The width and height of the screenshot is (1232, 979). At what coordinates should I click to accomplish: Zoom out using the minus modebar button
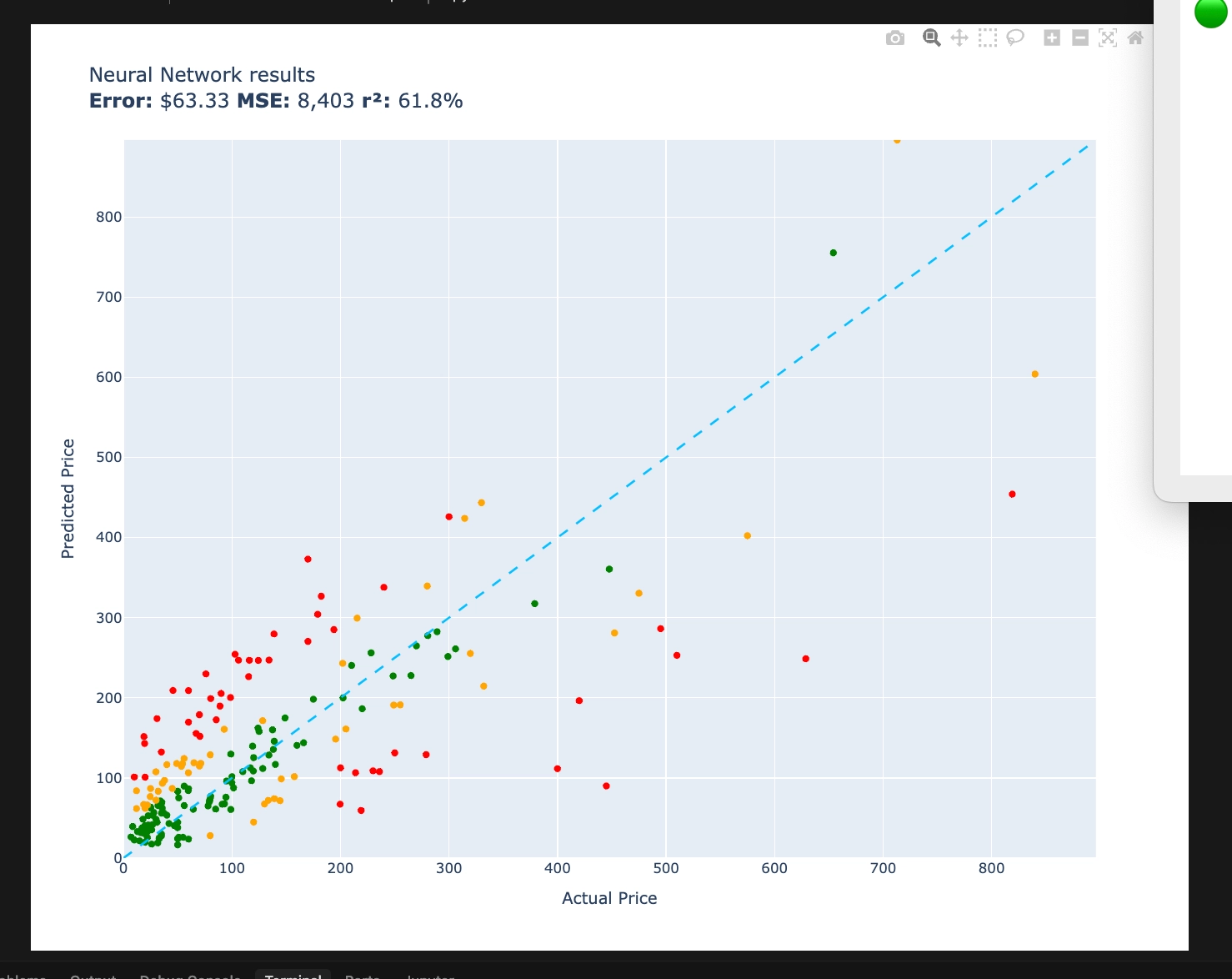1080,38
